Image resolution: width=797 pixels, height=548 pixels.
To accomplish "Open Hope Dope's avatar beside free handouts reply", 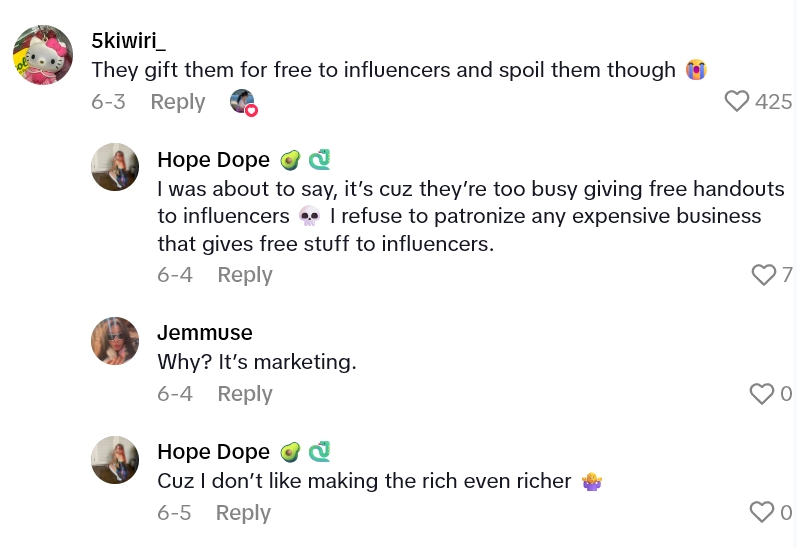I will pyautogui.click(x=115, y=167).
